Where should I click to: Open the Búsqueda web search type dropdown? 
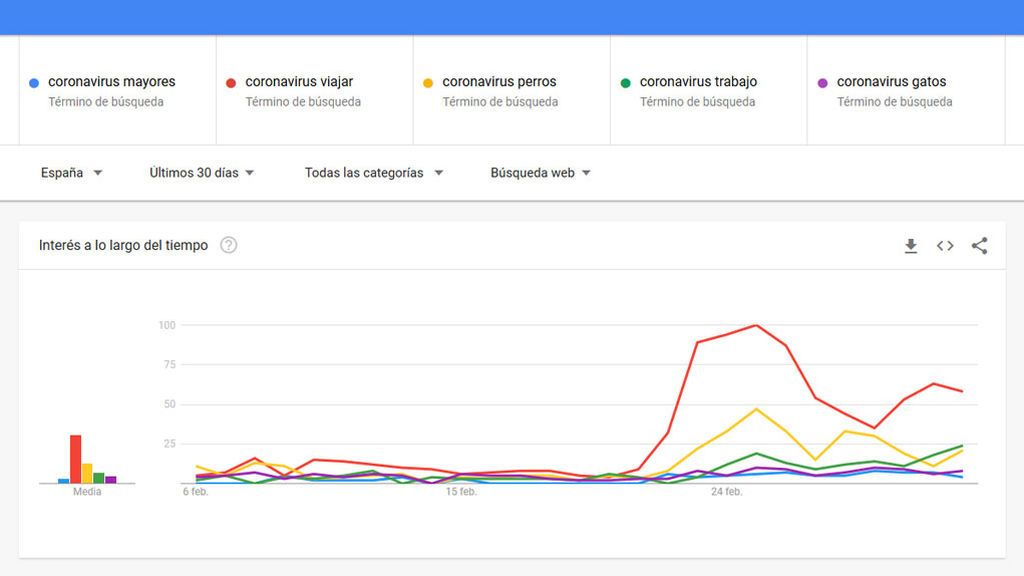coord(540,172)
